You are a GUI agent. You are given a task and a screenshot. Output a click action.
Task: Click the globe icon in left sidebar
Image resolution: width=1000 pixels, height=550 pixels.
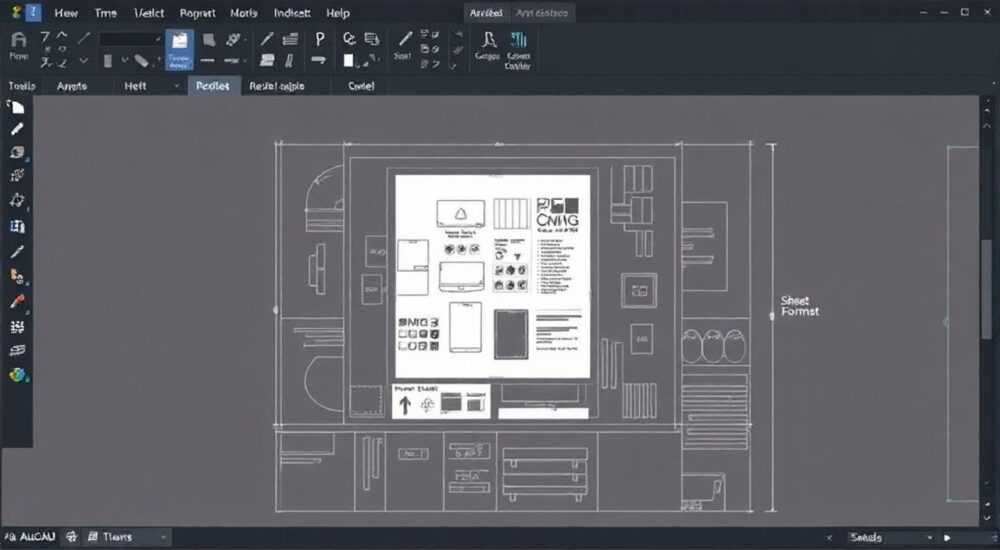pyautogui.click(x=17, y=375)
